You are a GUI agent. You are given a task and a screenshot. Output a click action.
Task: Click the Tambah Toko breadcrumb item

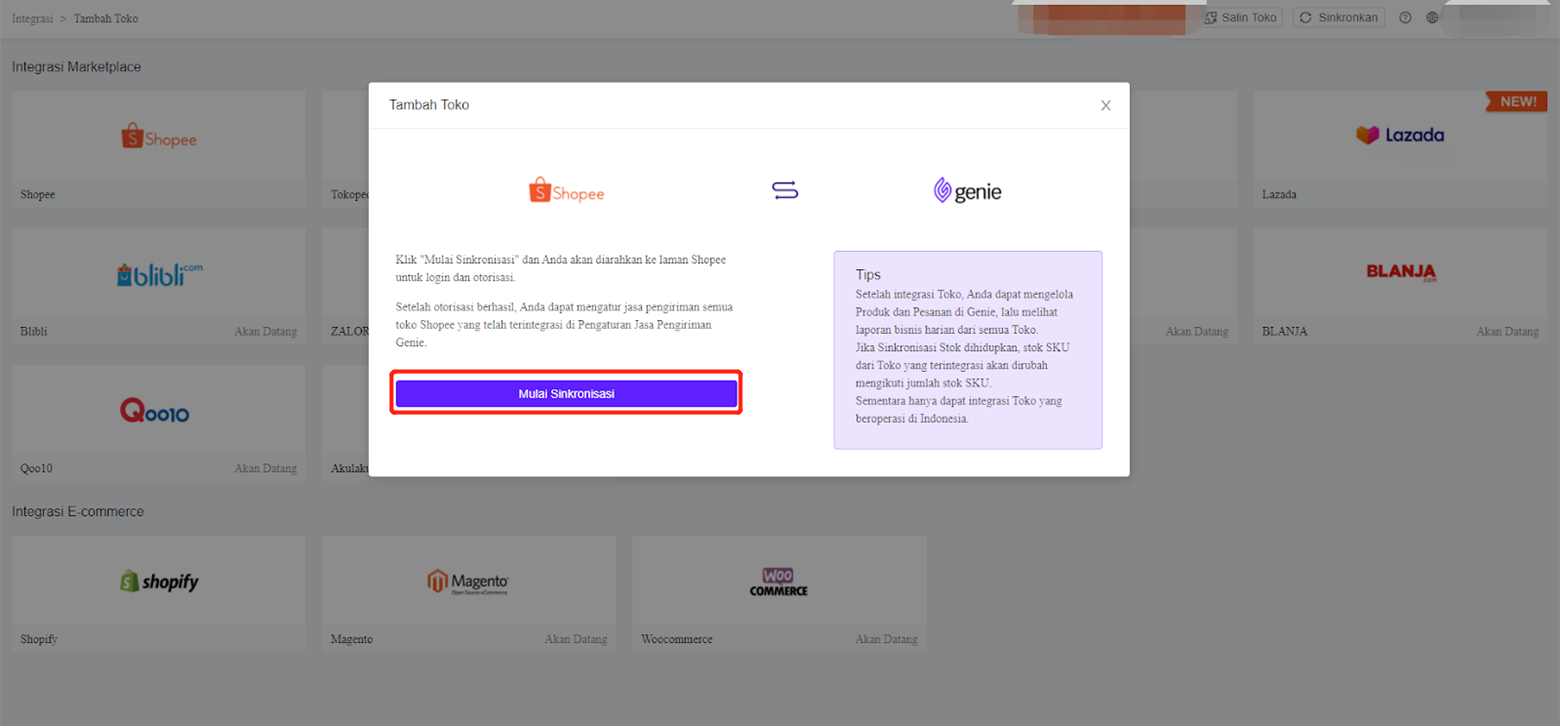(x=106, y=18)
